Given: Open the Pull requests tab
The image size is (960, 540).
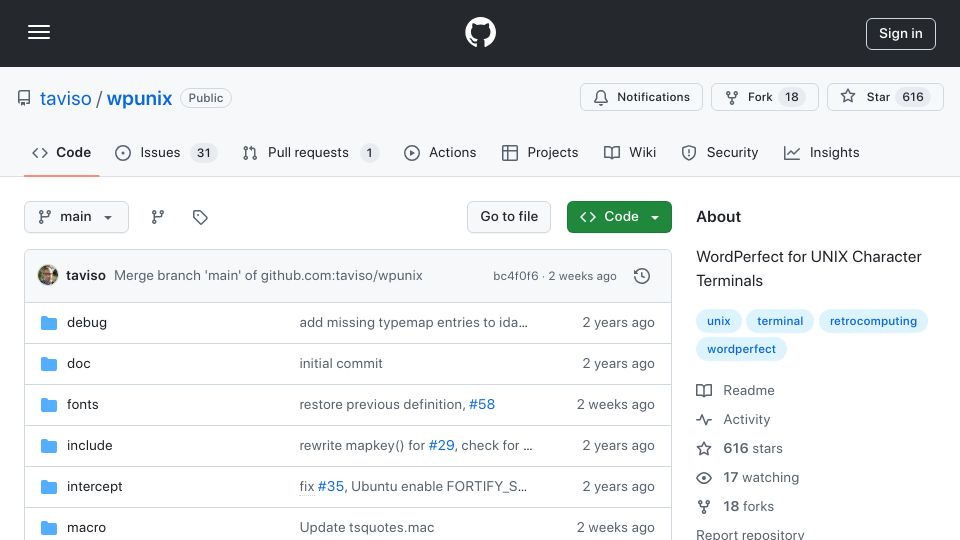Looking at the screenshot, I should click(310, 152).
